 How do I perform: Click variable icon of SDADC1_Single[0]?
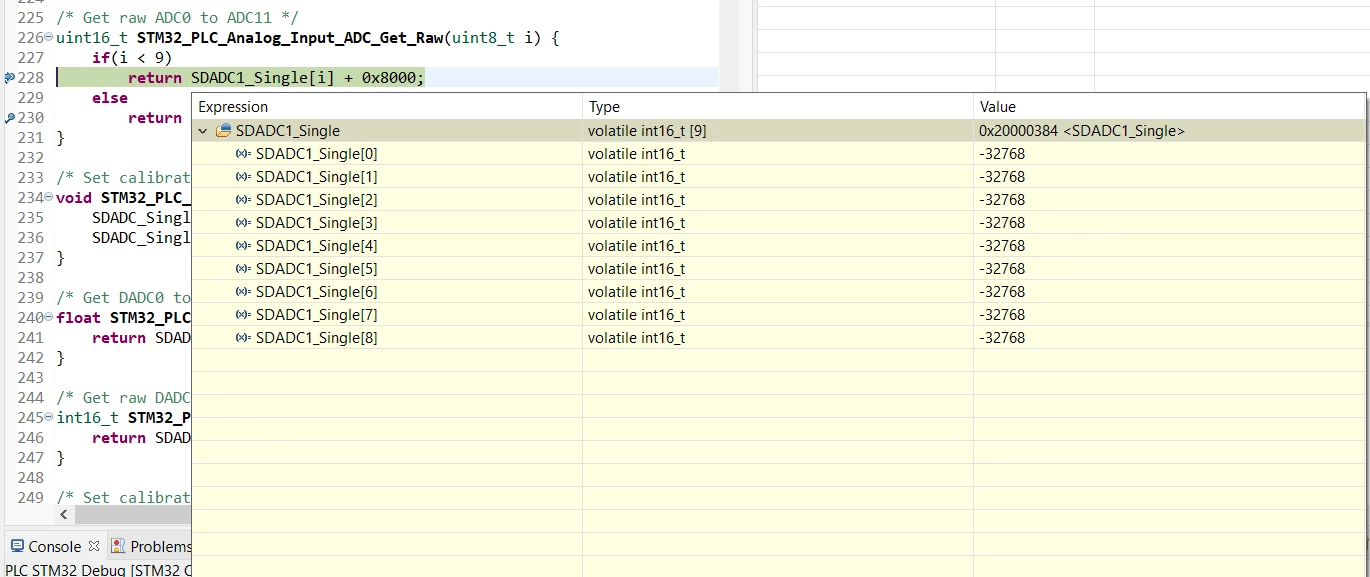243,154
